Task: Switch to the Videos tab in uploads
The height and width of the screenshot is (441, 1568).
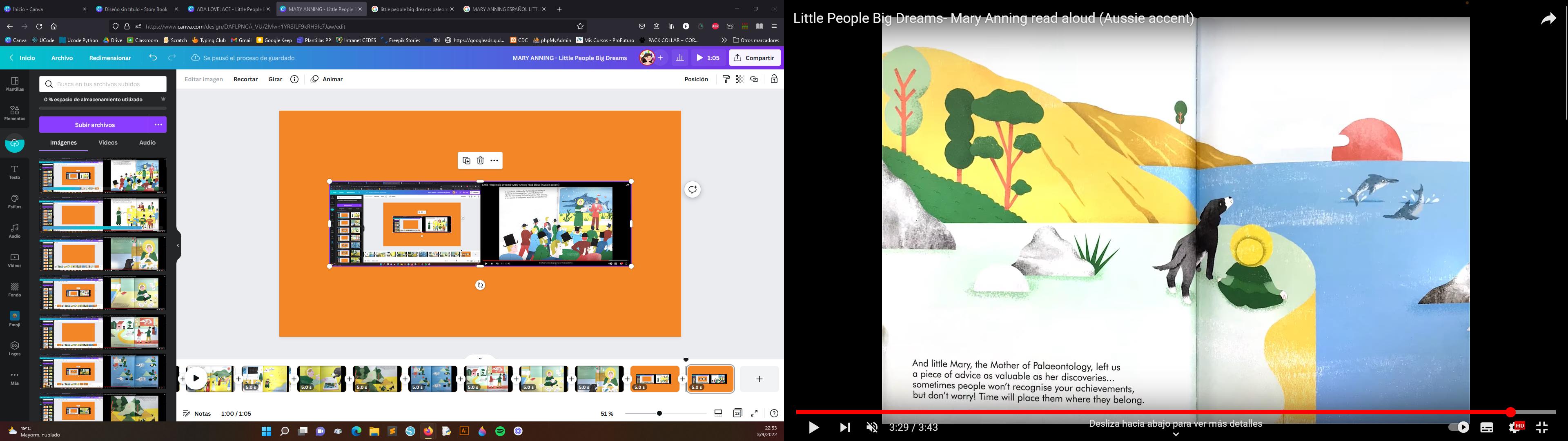Action: (108, 143)
